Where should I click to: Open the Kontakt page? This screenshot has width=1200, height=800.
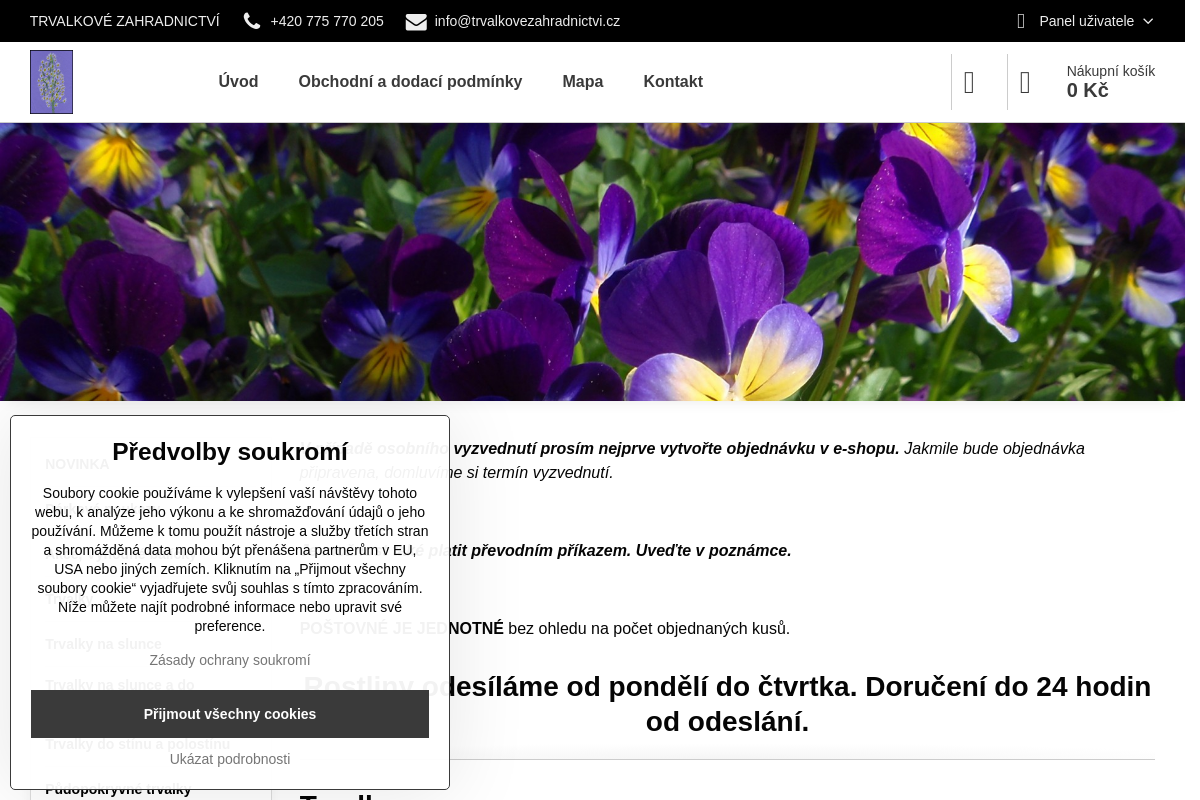click(x=673, y=82)
